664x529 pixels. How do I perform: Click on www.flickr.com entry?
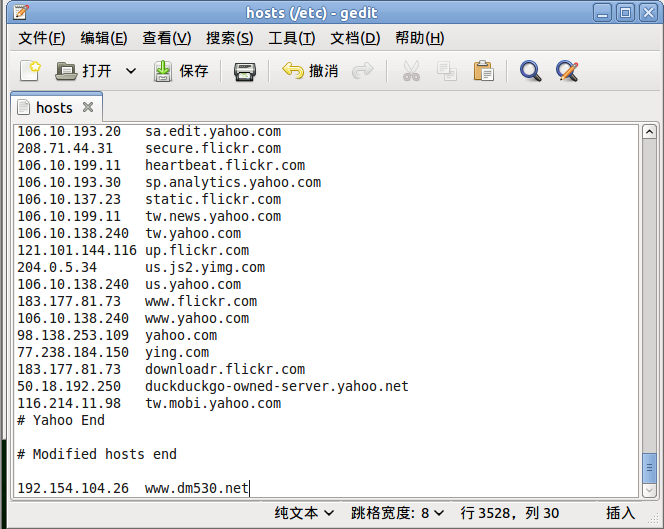[201, 302]
